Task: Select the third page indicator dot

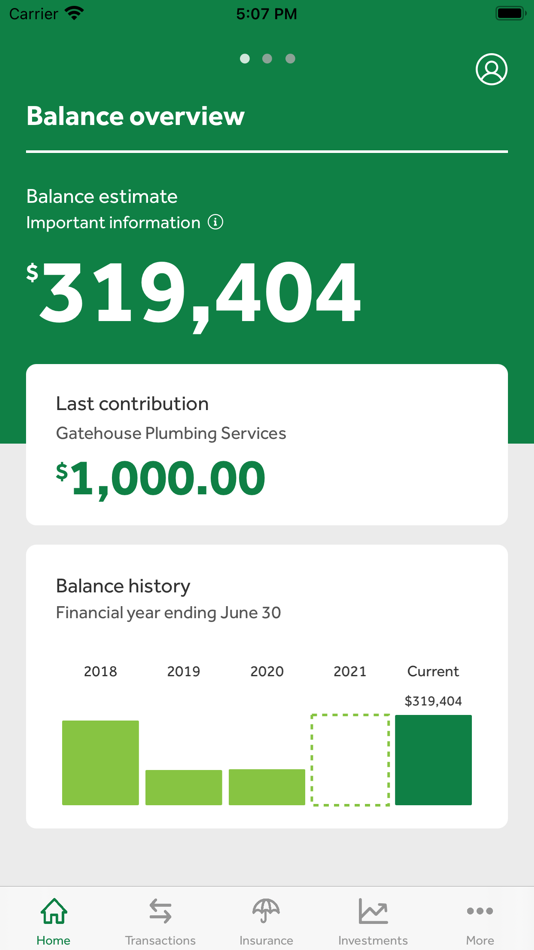Action: (290, 59)
